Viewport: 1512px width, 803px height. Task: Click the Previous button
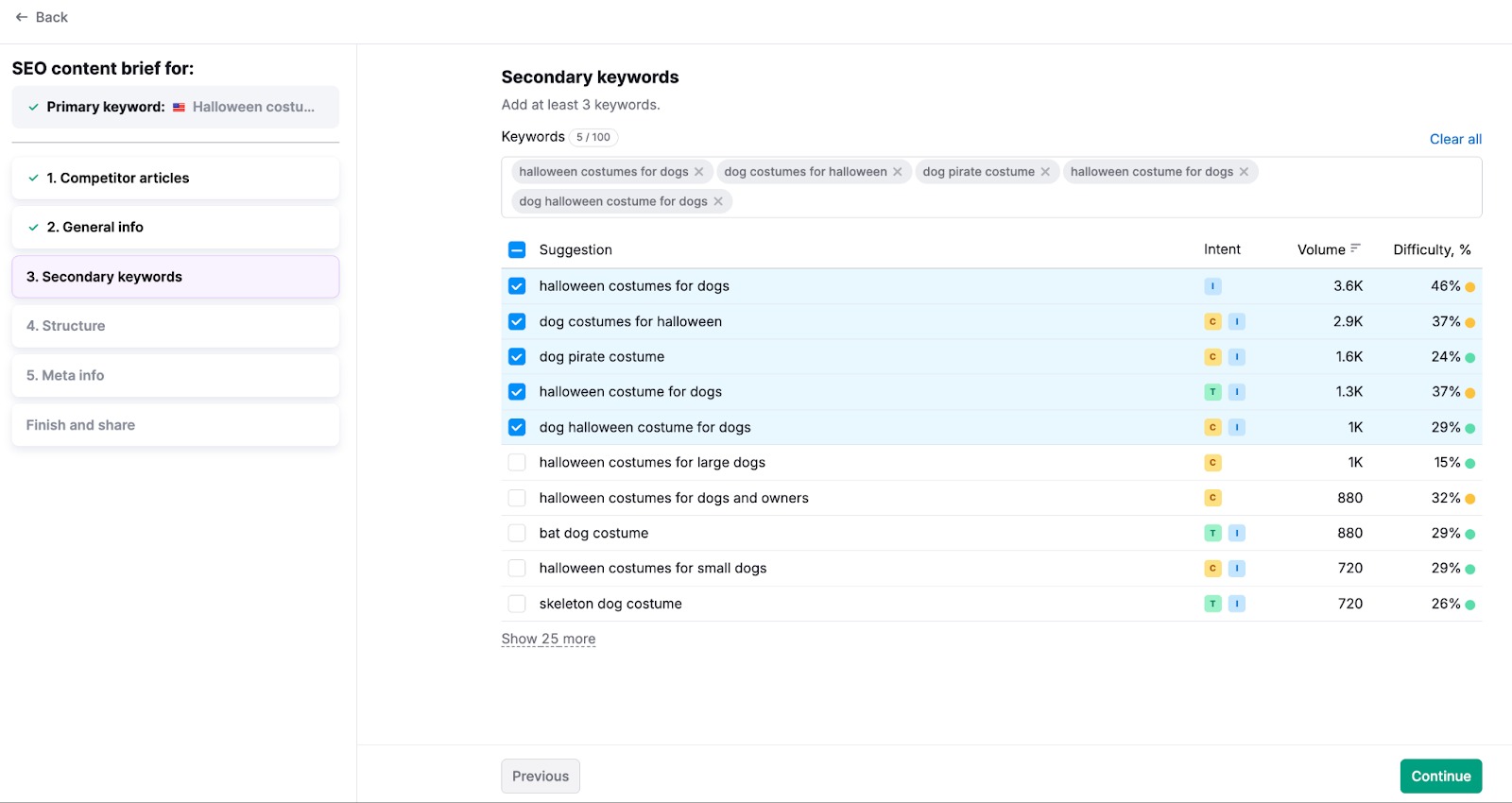tap(541, 777)
